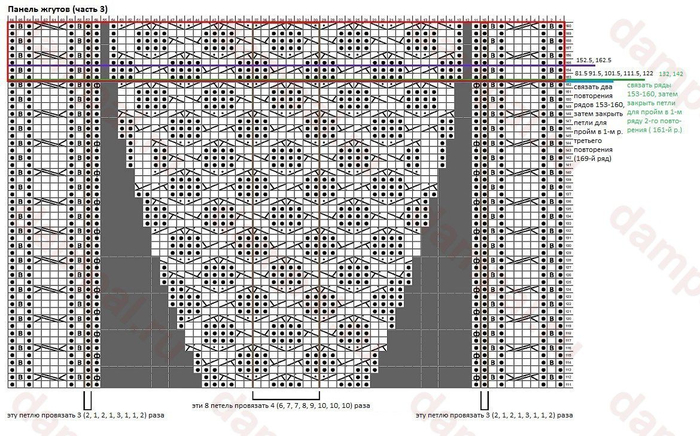The width and height of the screenshot is (700, 436).
Task: Click the green text line "закрыть петли"
Action: [x=651, y=103]
